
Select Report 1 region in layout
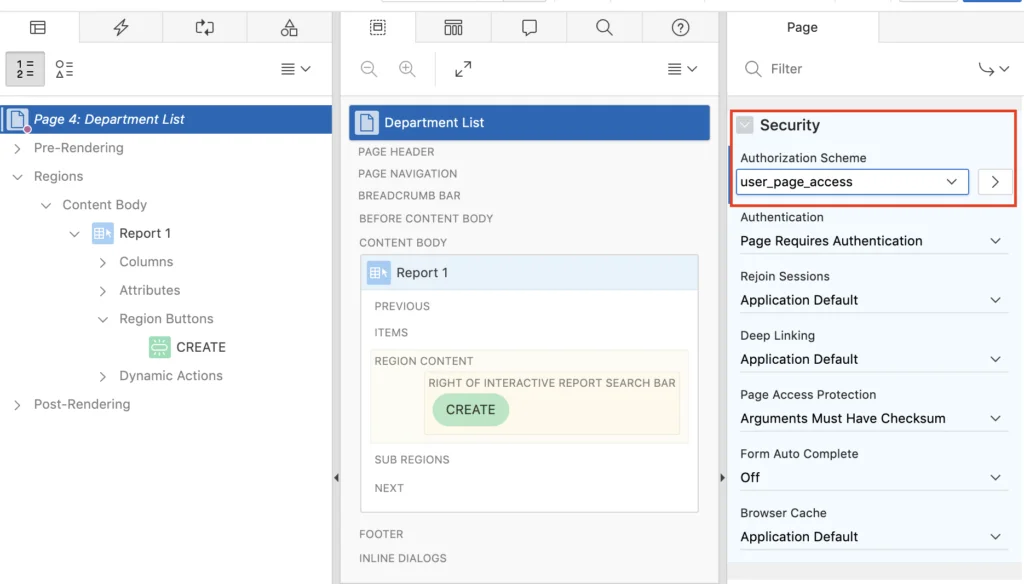pyautogui.click(x=529, y=272)
